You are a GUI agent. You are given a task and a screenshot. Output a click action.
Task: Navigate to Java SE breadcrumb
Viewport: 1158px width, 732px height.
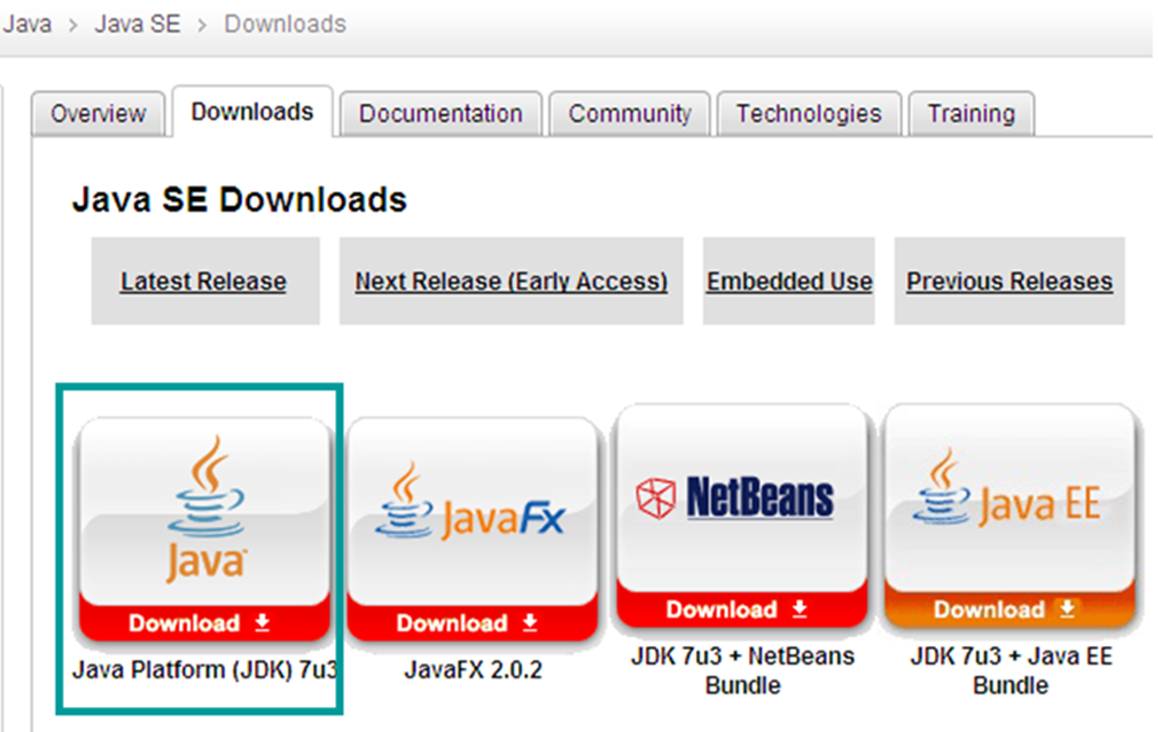[x=137, y=24]
